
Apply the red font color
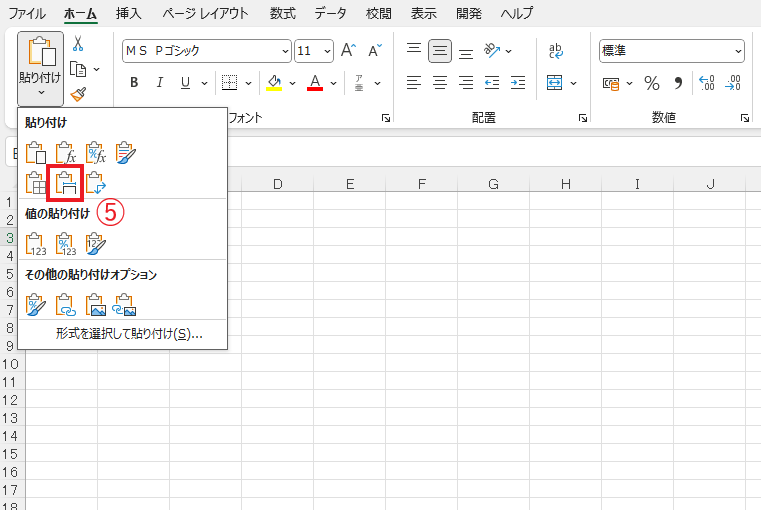(x=315, y=82)
